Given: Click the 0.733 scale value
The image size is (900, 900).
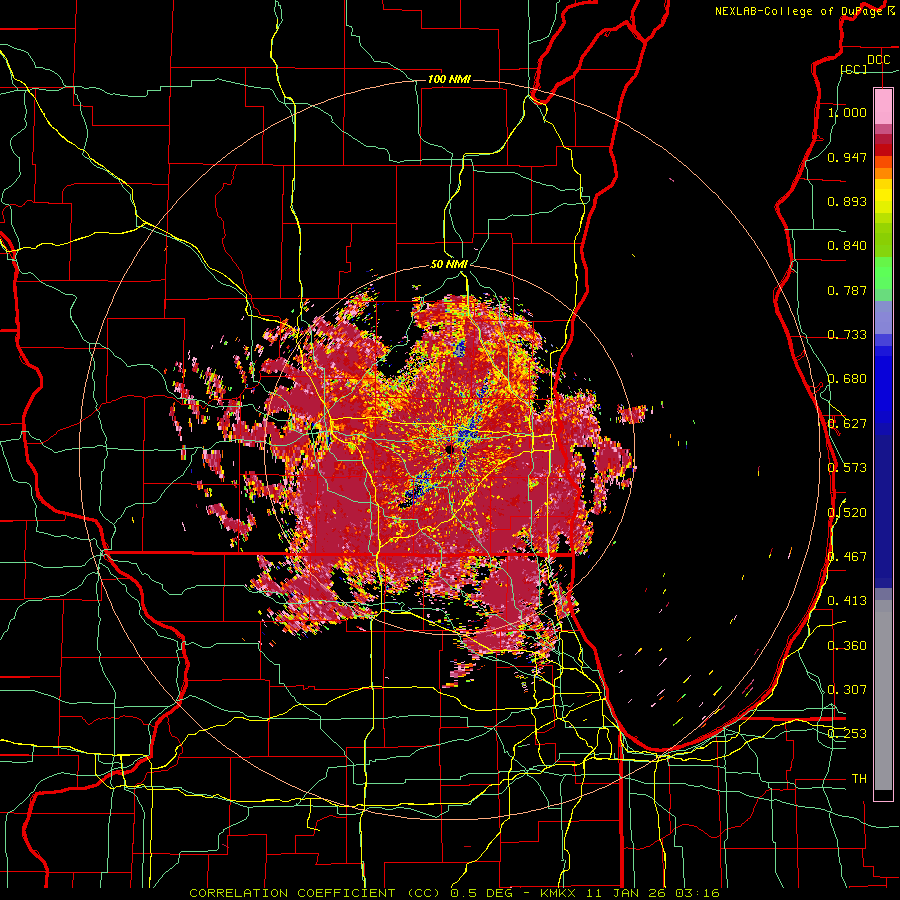Looking at the screenshot, I should pos(847,334).
